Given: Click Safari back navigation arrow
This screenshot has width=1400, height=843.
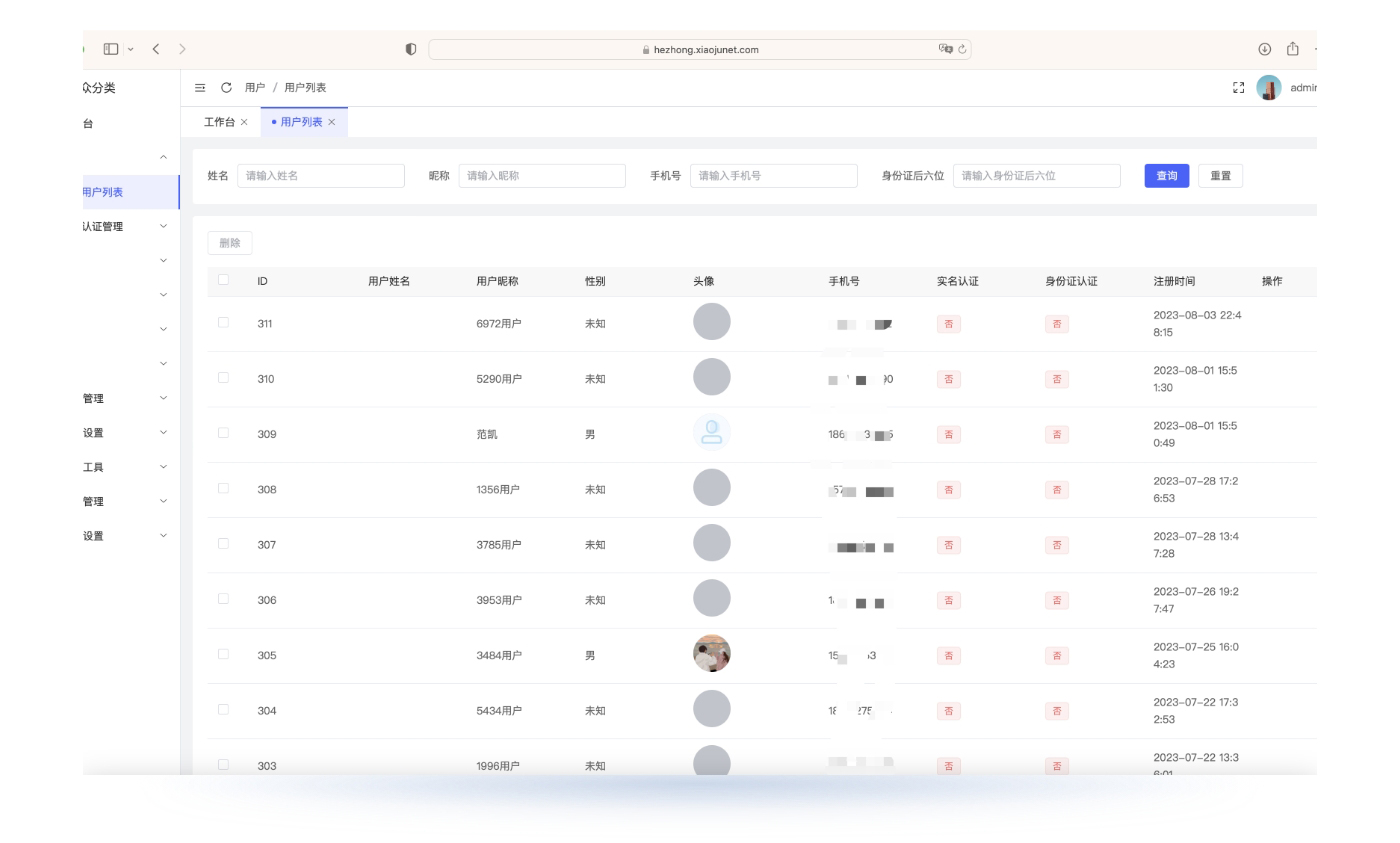Looking at the screenshot, I should click(156, 49).
